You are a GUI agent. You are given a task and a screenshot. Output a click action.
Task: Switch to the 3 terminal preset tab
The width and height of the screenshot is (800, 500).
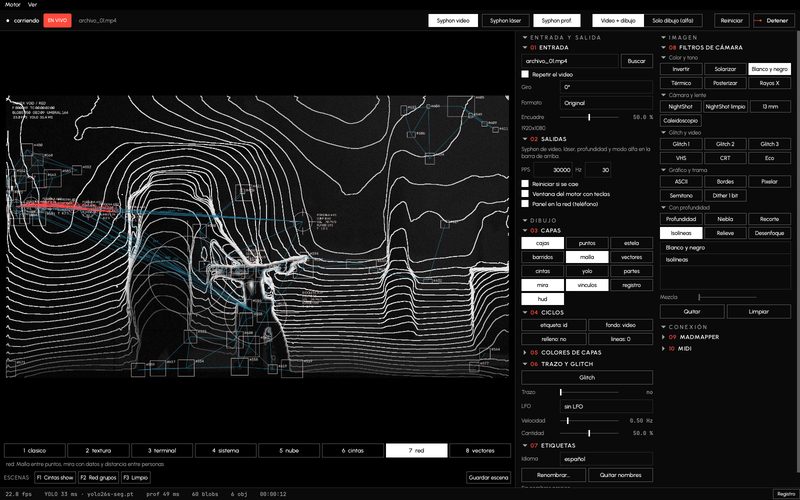(x=162, y=451)
